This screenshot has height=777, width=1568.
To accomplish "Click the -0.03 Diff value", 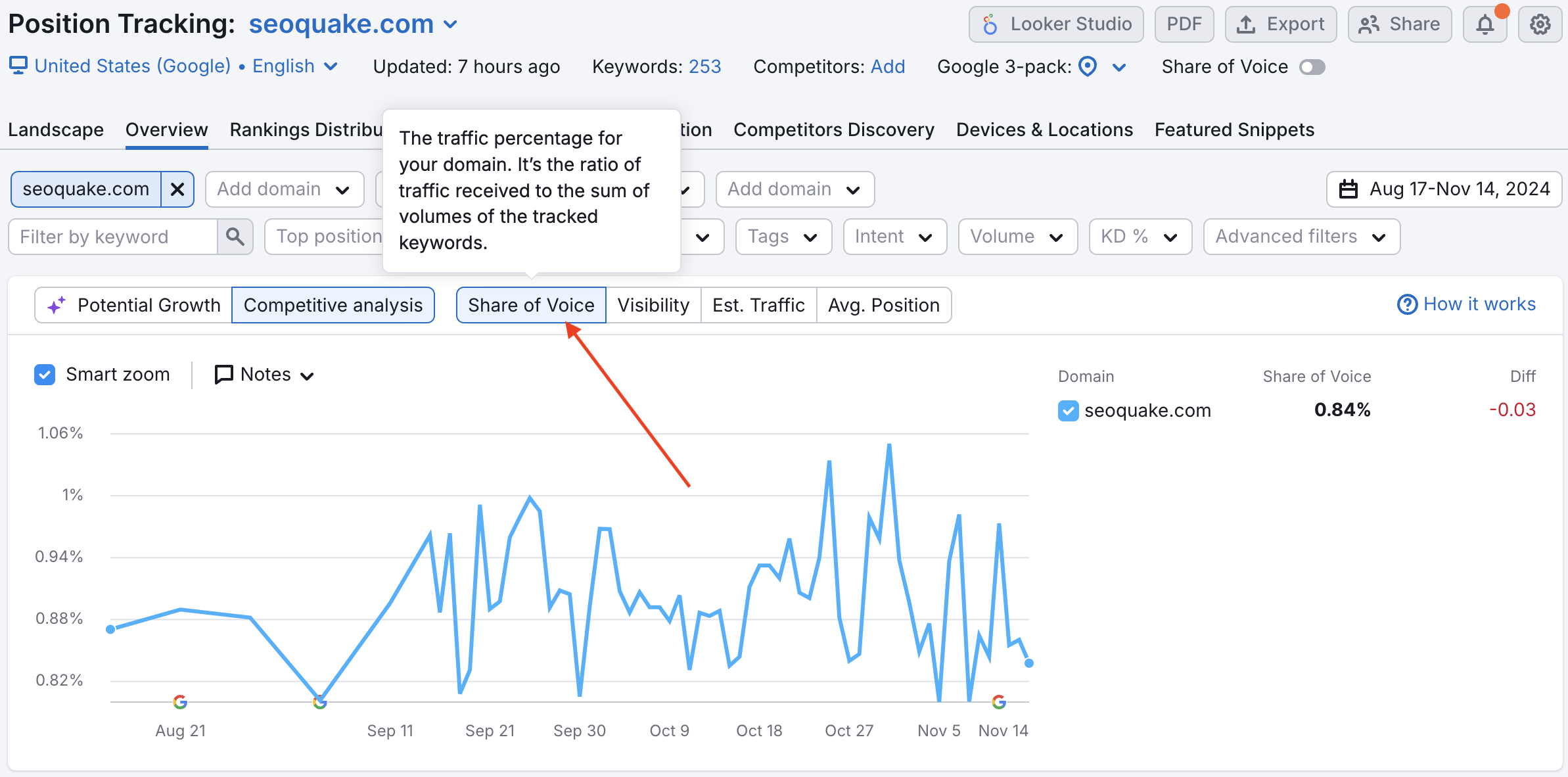I will [x=1513, y=410].
